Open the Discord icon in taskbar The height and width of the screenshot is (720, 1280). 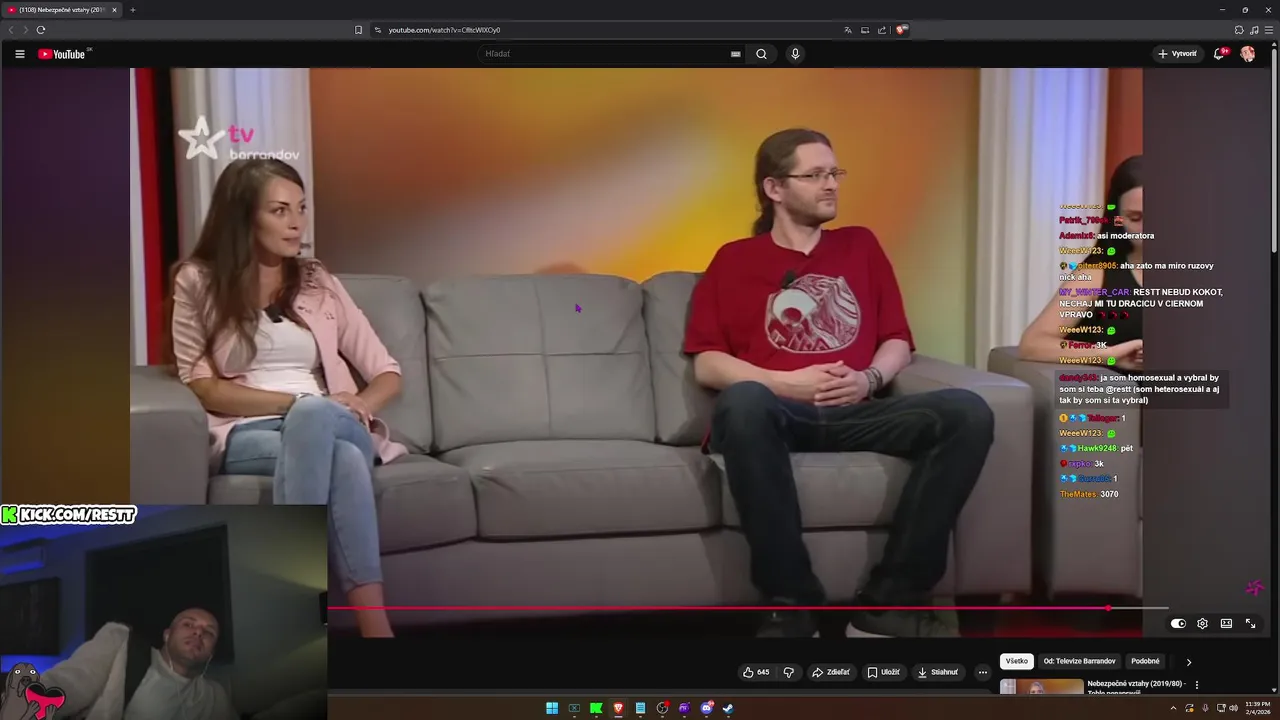pos(706,708)
